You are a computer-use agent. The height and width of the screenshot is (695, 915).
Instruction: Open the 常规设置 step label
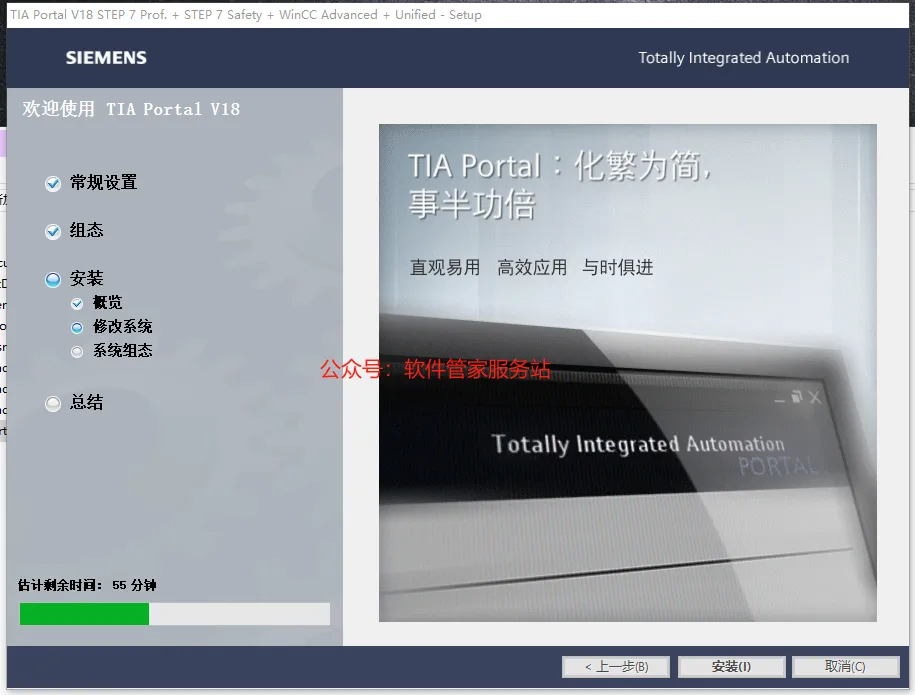pos(103,183)
